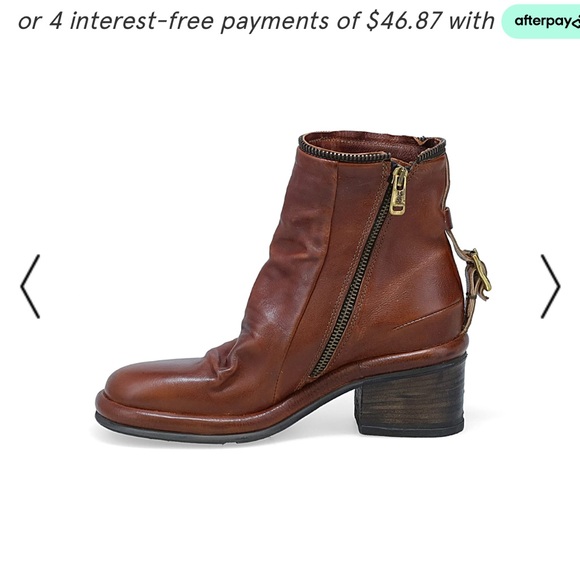Click the word 'payments' in the header
580x580 pixels.
click(274, 22)
